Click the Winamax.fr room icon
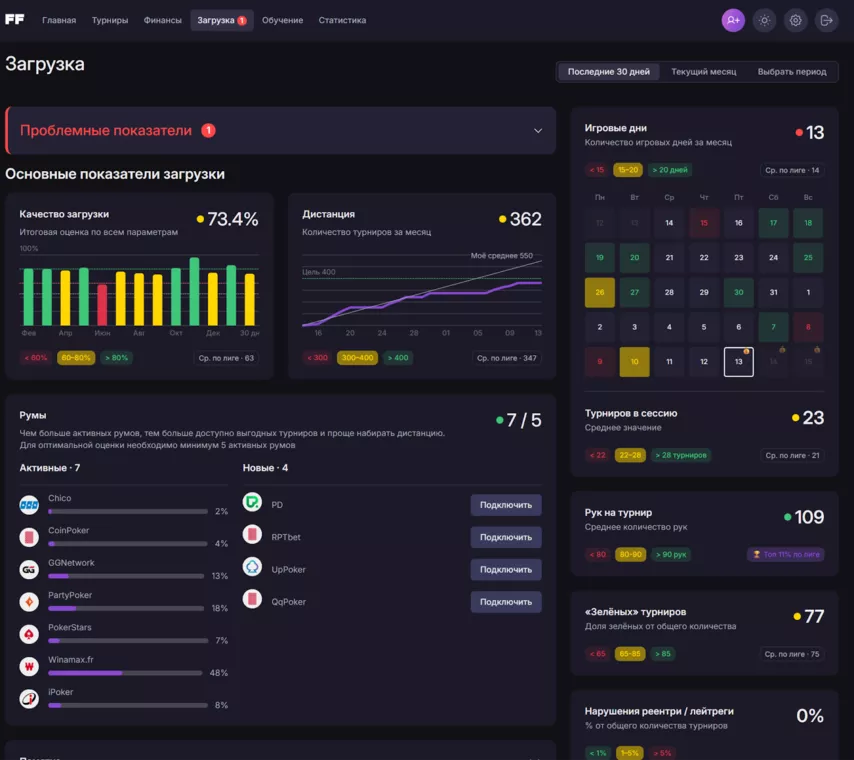 (x=29, y=666)
